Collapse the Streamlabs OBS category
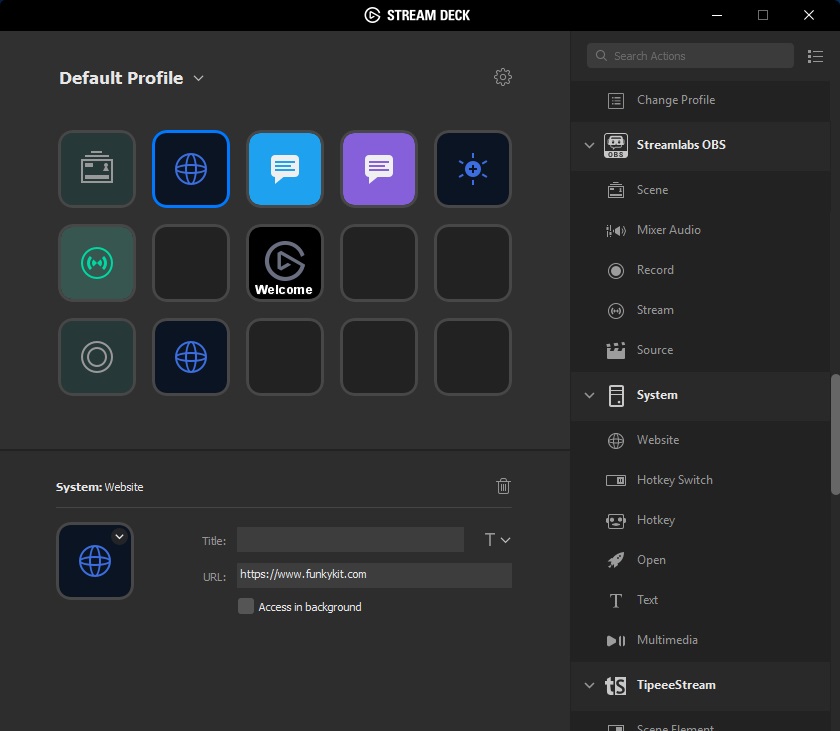The width and height of the screenshot is (840, 731). click(589, 145)
